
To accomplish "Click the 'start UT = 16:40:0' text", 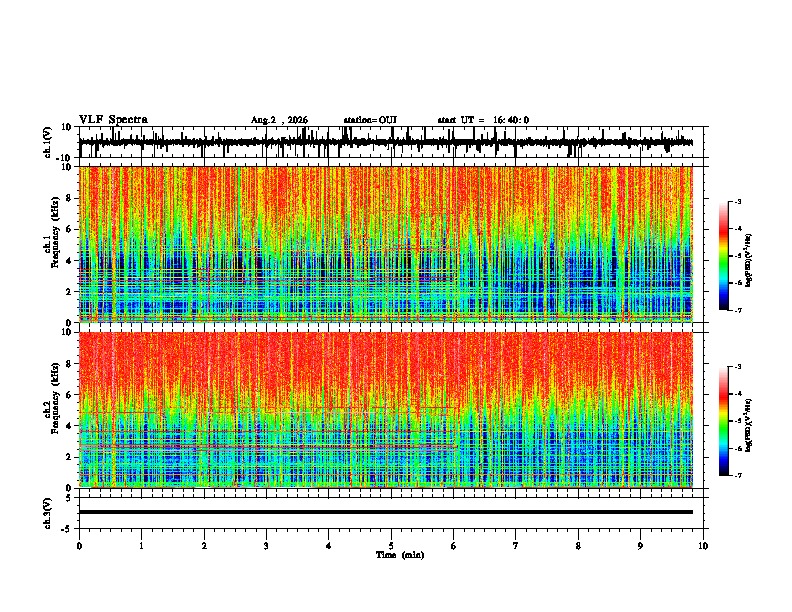I will click(483, 120).
